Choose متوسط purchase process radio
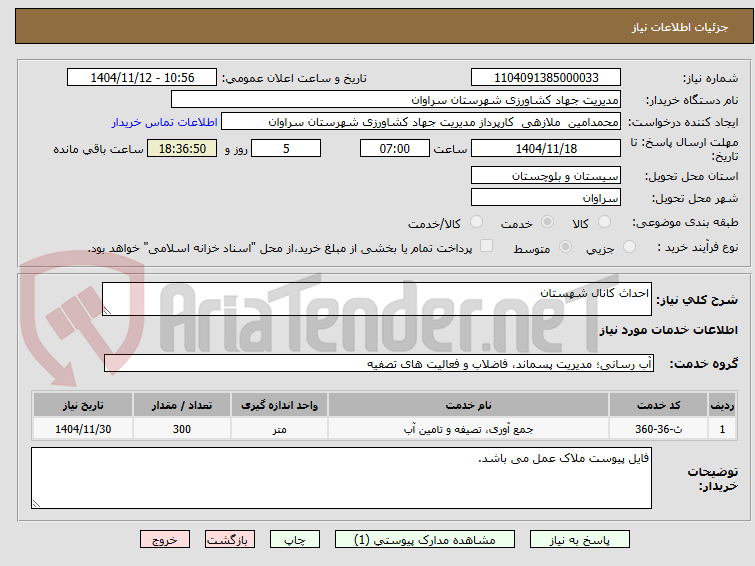Image resolution: width=755 pixels, height=566 pixels. 565,247
